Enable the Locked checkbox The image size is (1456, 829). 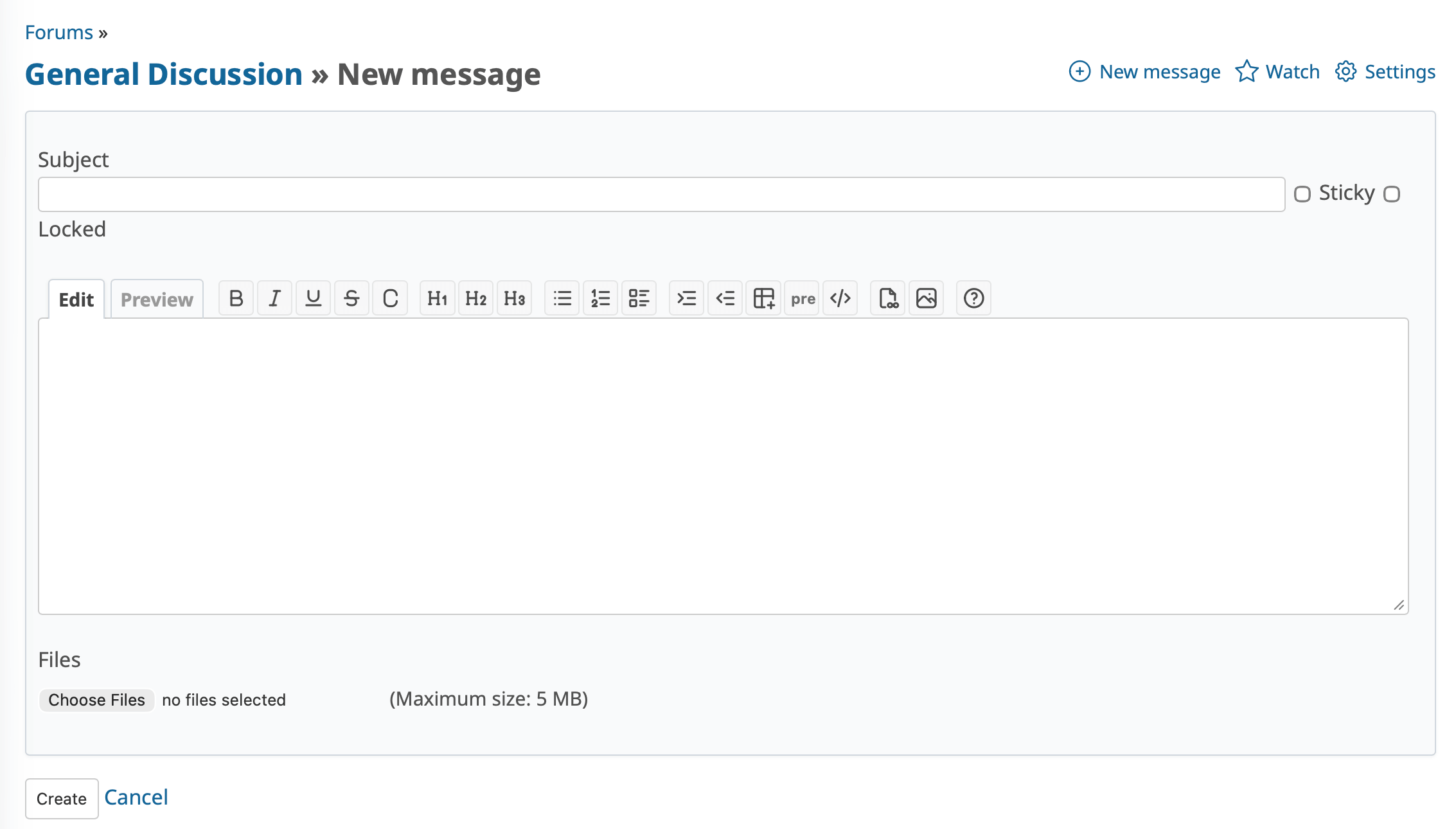(1392, 194)
